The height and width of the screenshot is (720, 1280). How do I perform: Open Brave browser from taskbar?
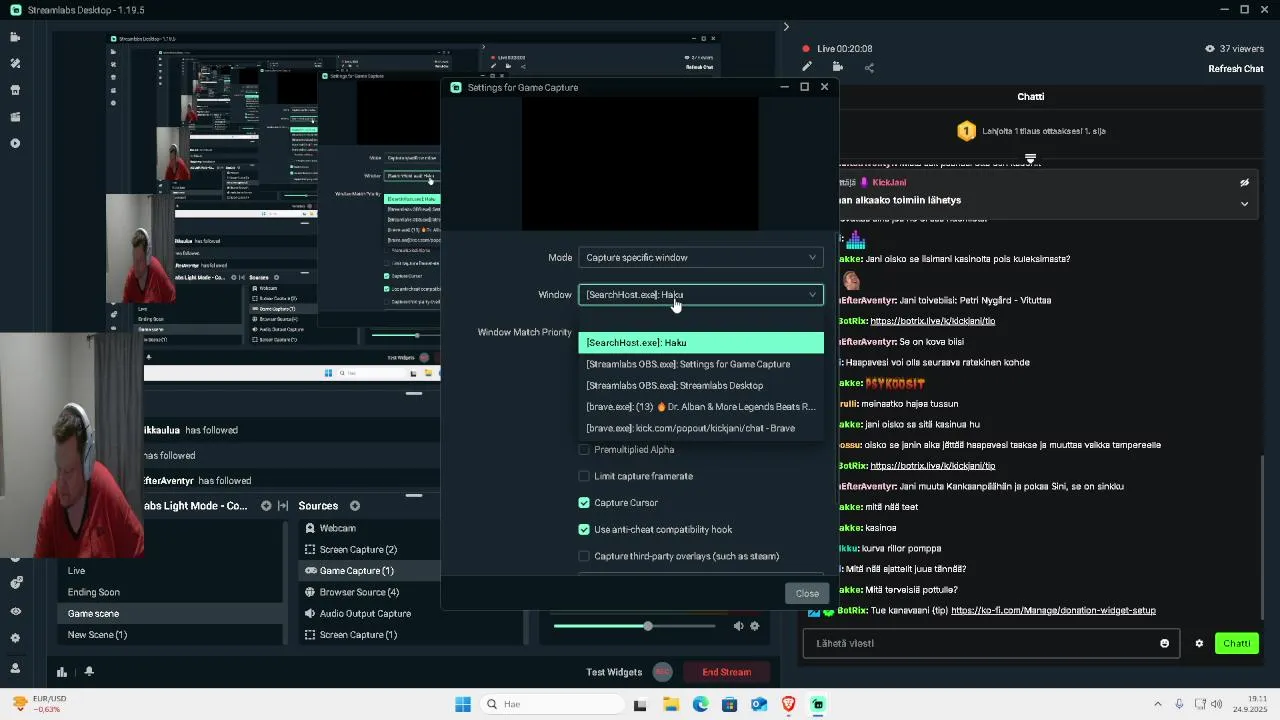788,704
